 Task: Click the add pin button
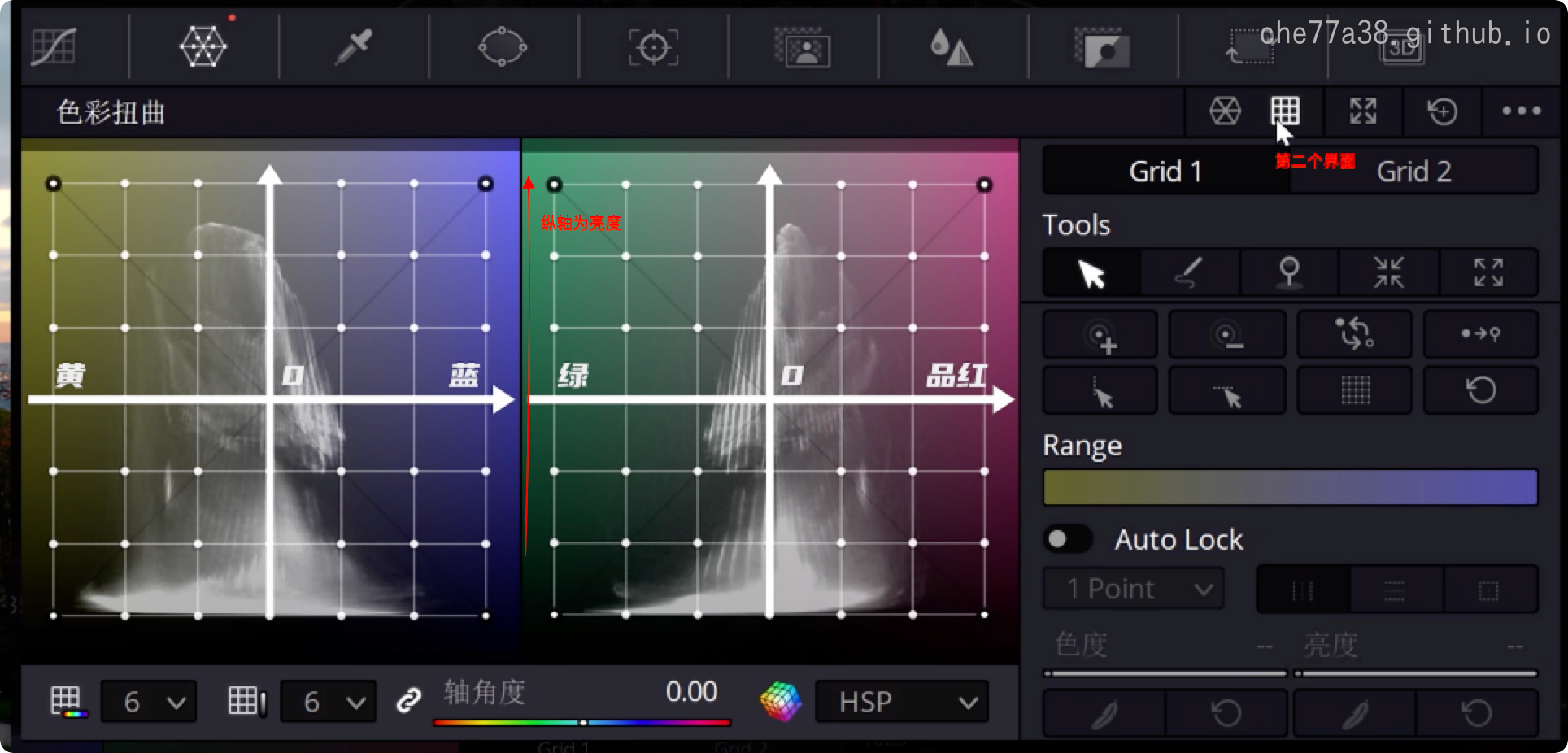(x=1100, y=334)
